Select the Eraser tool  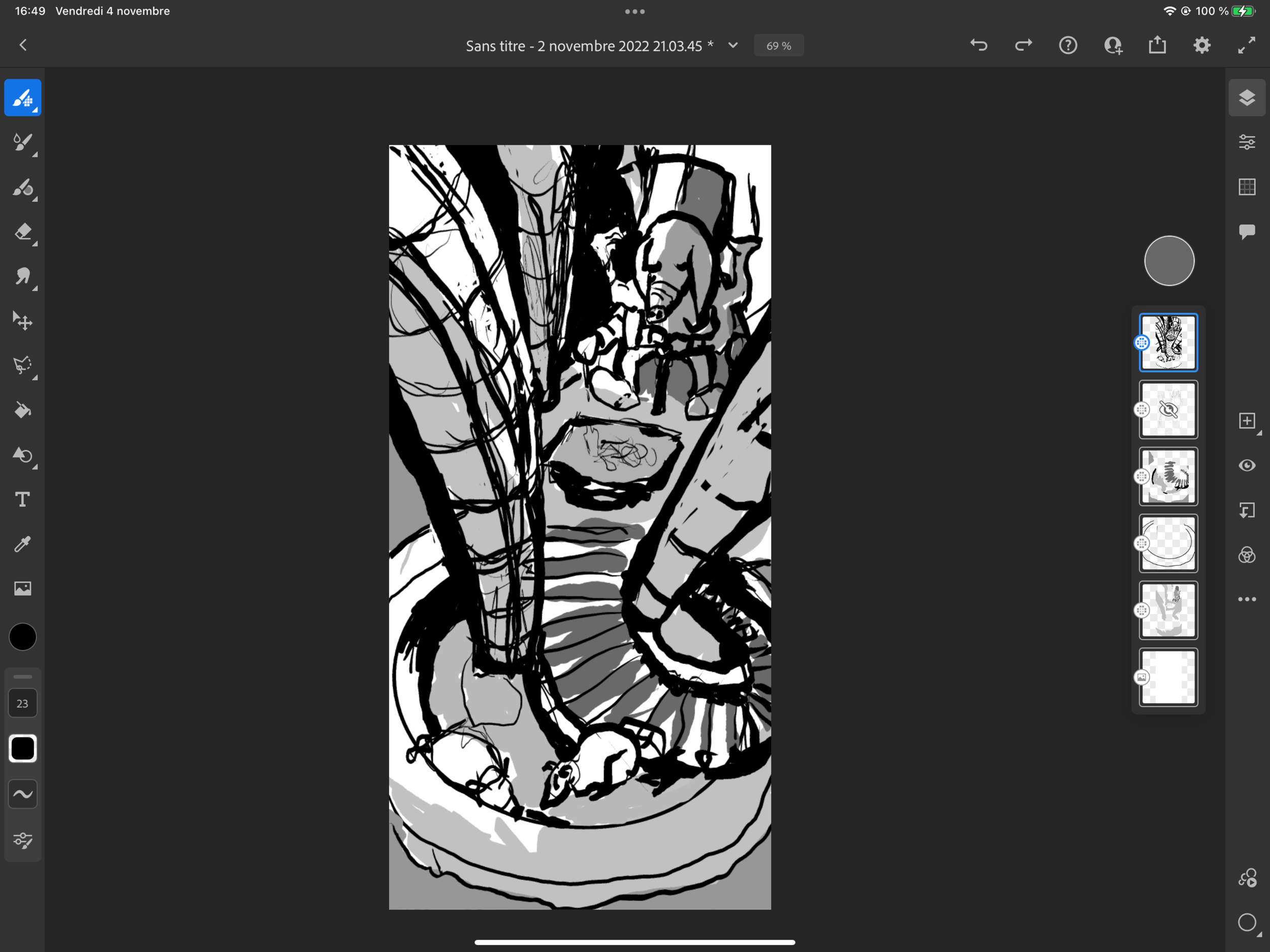22,232
